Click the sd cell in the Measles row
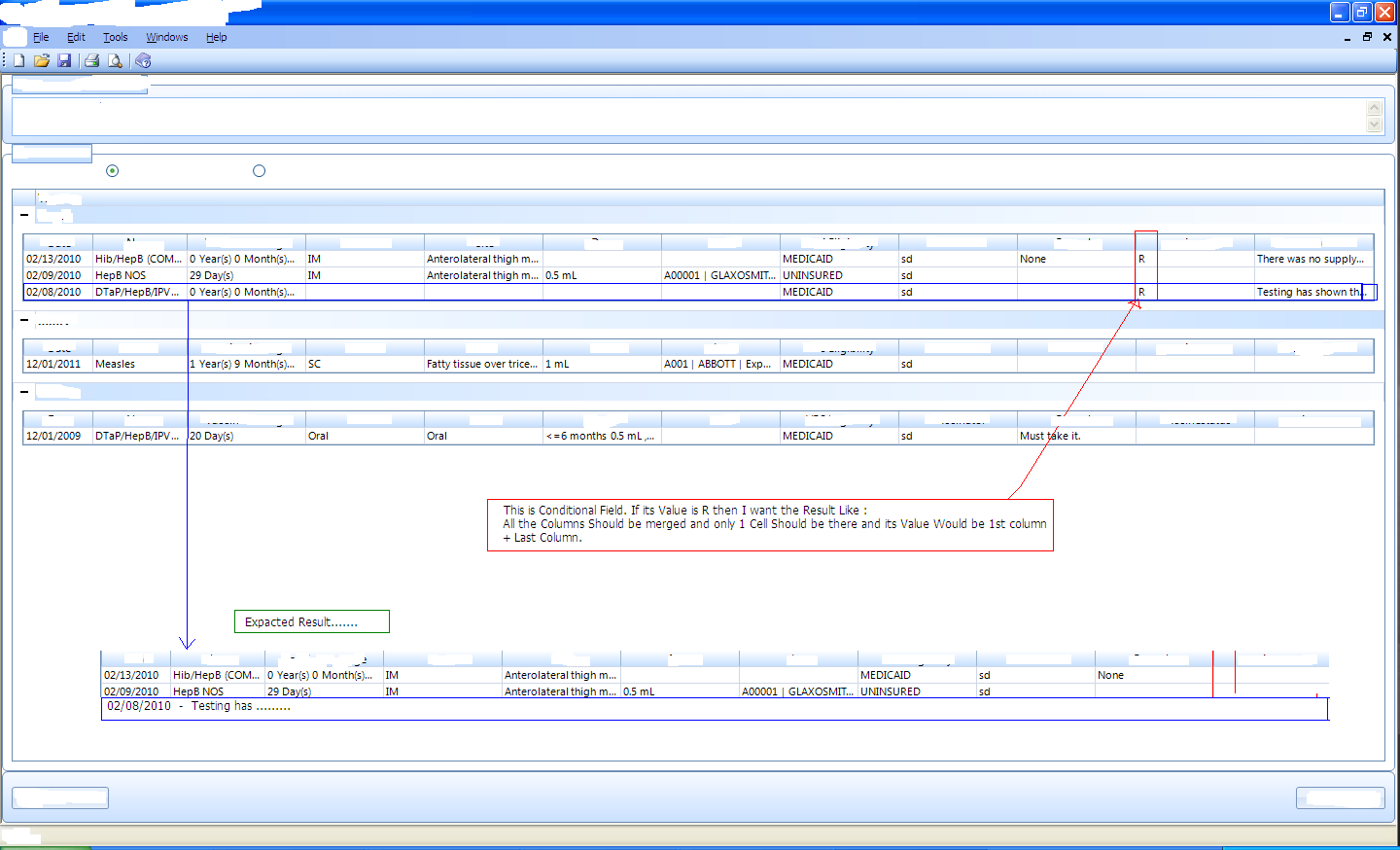This screenshot has height=850, width=1400. coord(959,365)
